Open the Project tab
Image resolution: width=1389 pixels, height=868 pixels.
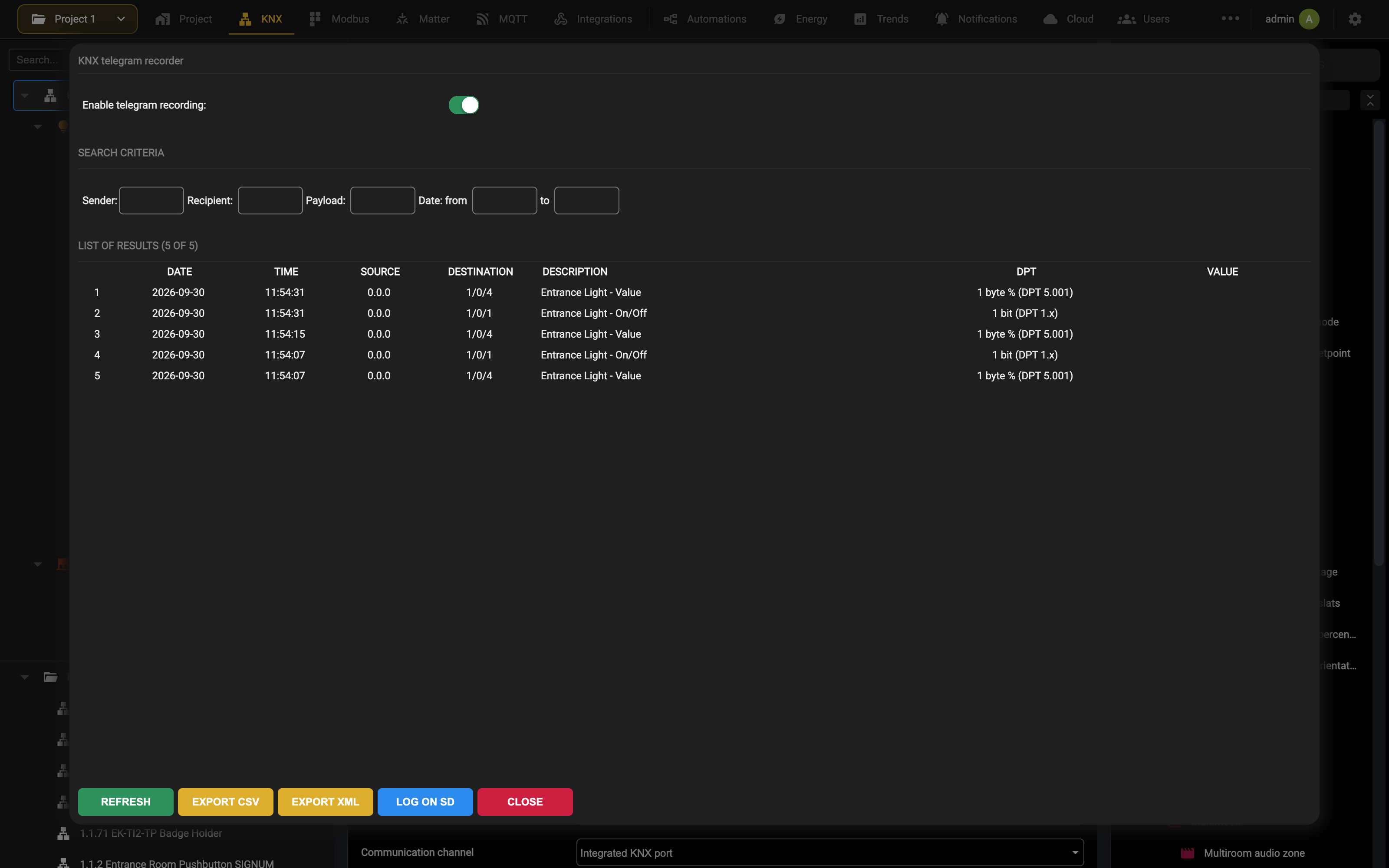click(184, 19)
